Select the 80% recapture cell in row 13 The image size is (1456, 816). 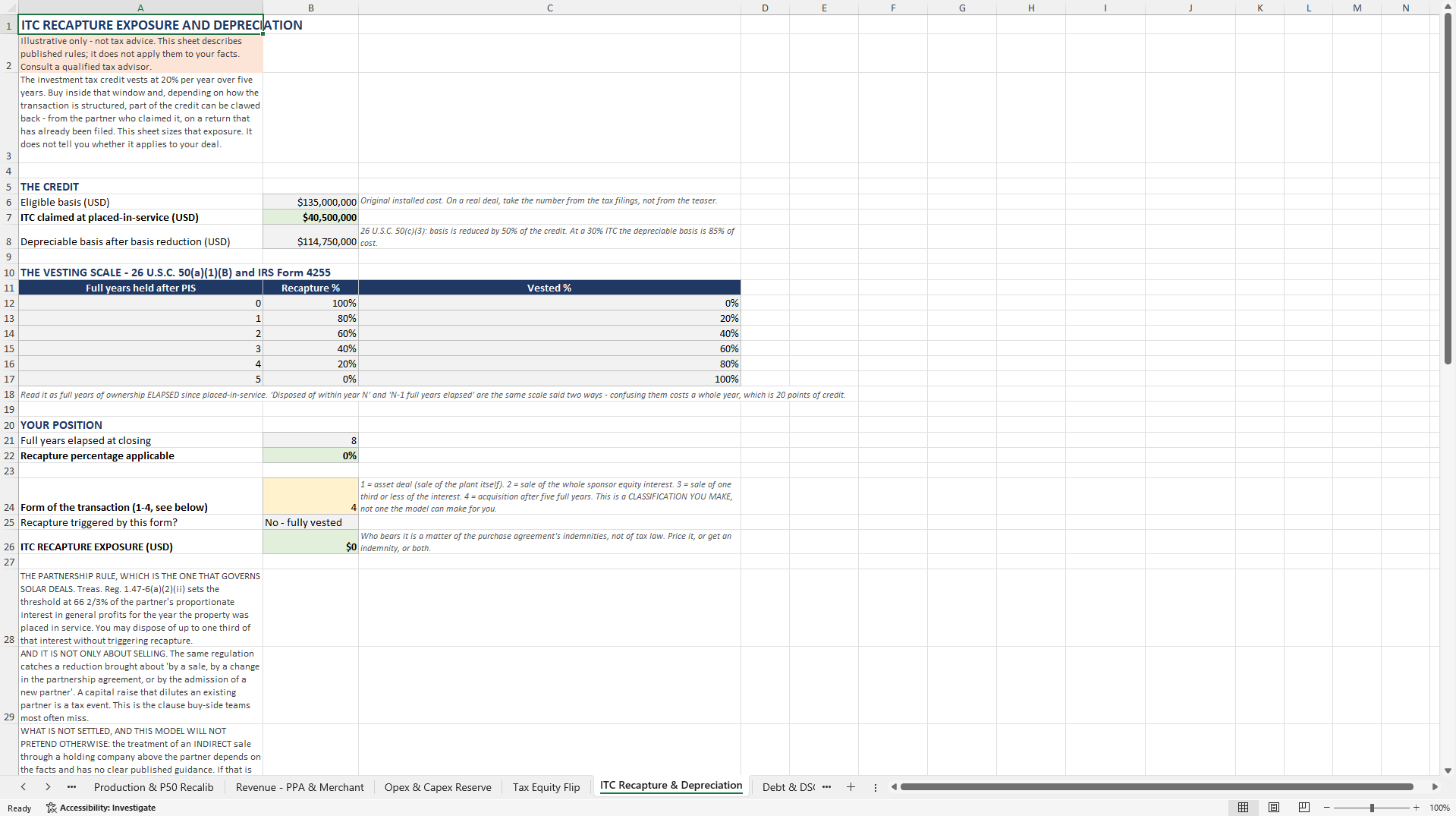(311, 318)
